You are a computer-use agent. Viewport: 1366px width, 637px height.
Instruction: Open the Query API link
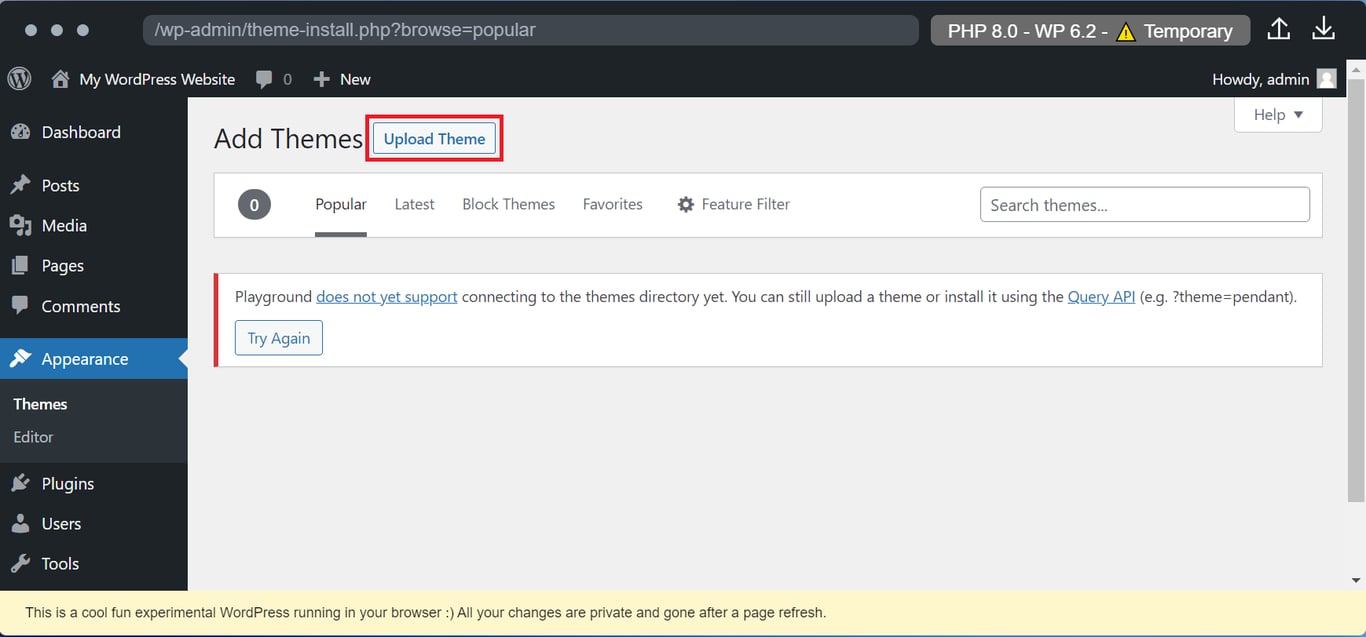[1101, 296]
